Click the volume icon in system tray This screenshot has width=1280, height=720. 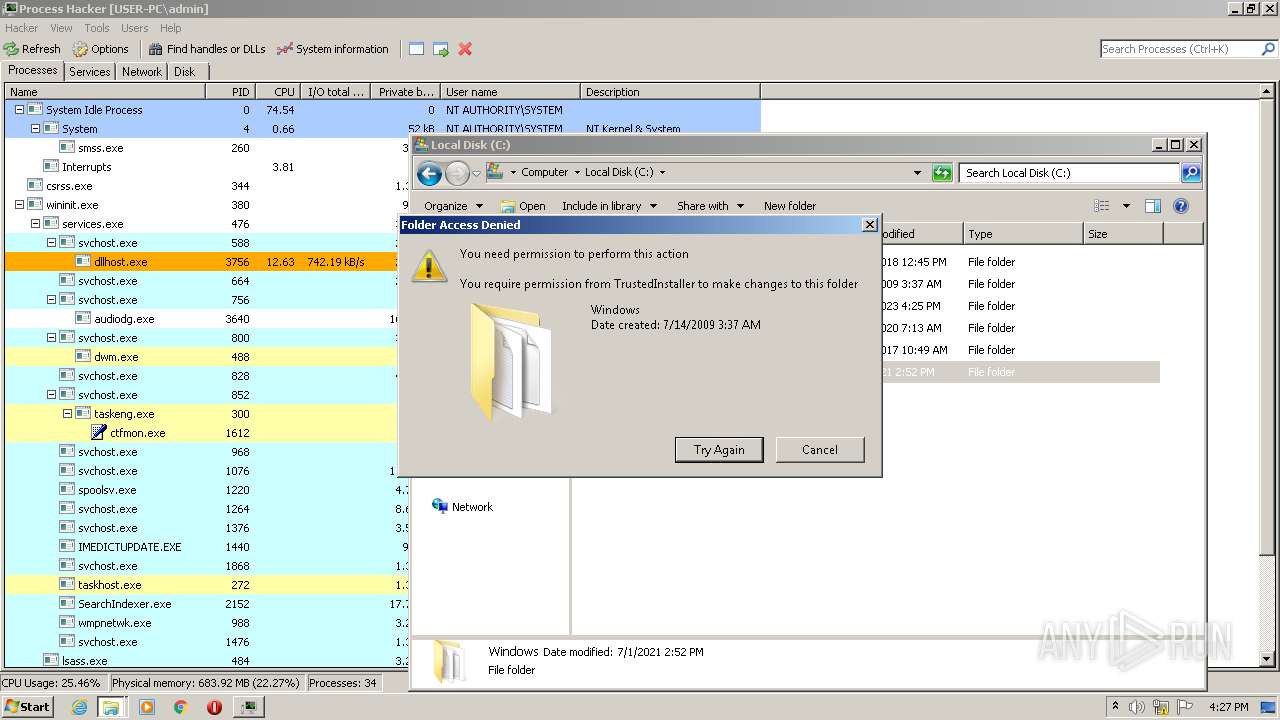(x=1136, y=707)
